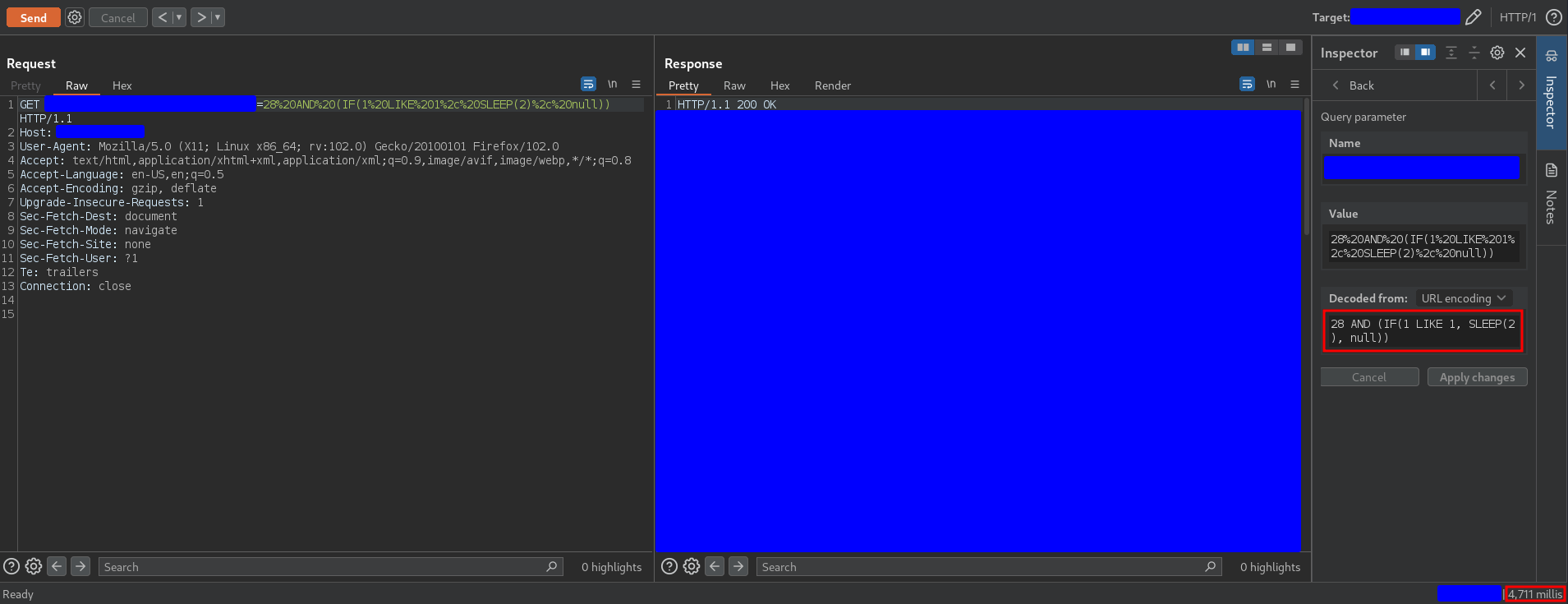Open Response search help icon
Viewport: 1568px width, 604px height.
669,566
